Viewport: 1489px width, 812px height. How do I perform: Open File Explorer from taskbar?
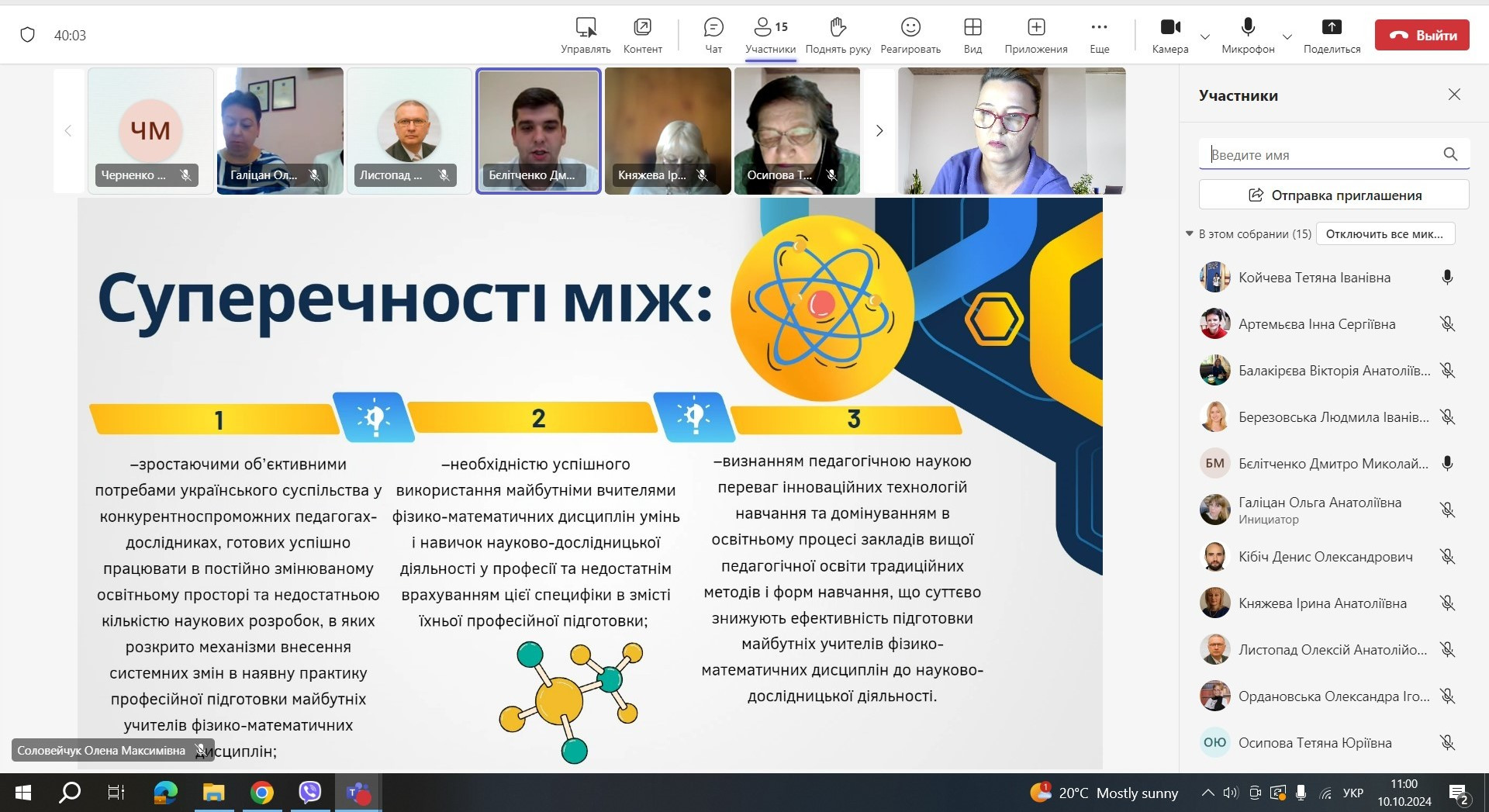213,793
